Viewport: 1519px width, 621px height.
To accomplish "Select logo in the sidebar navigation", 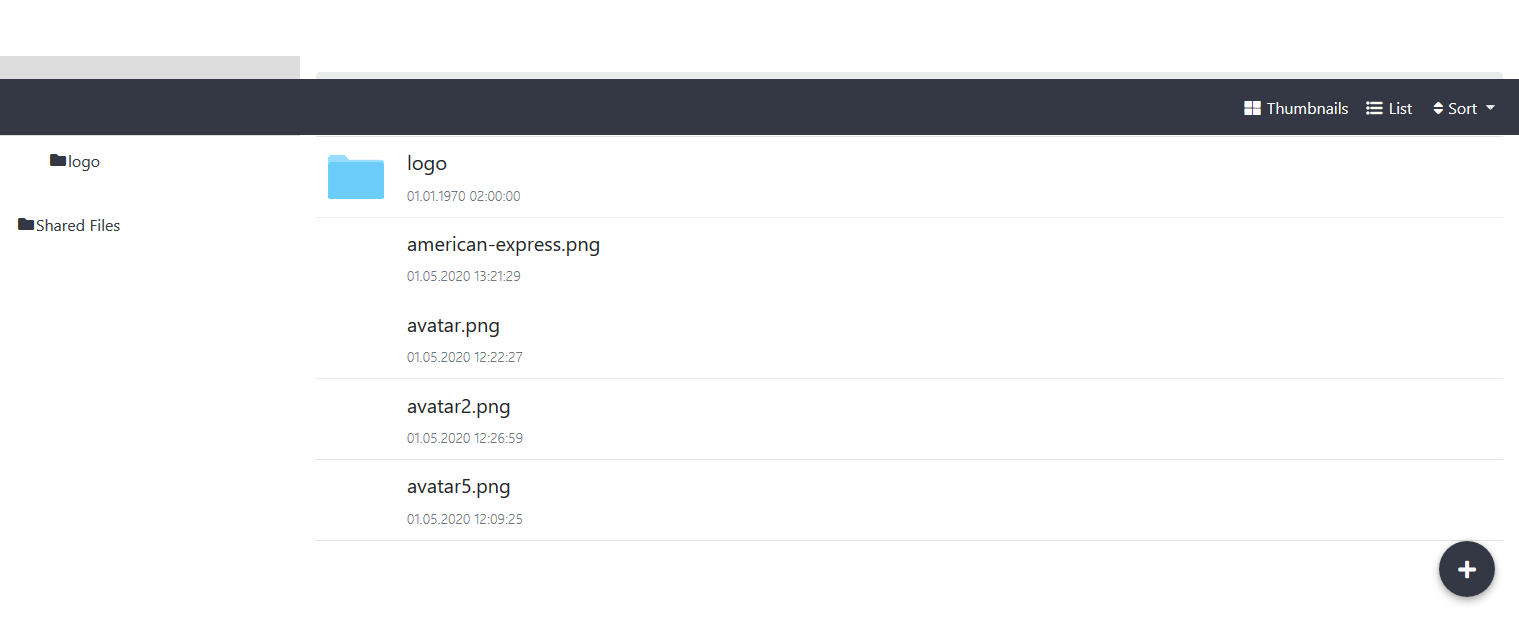I will (x=84, y=160).
